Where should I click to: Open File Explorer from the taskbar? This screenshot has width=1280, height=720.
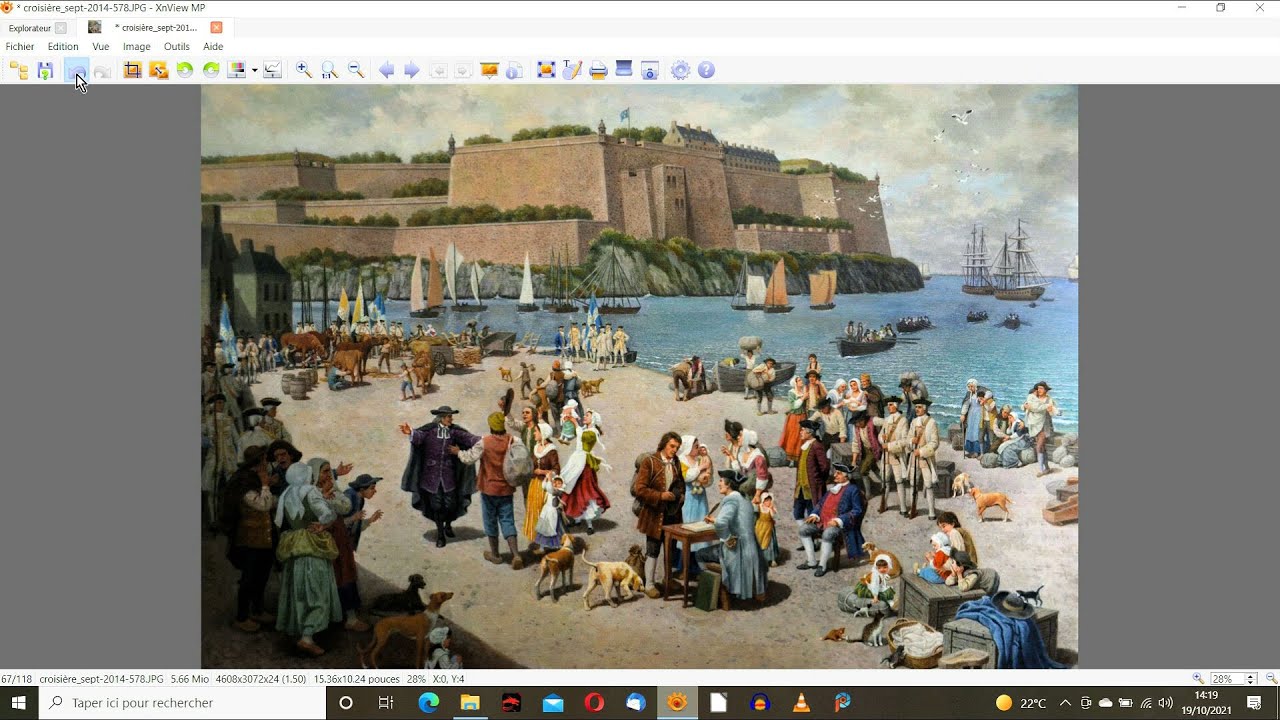[x=470, y=703]
